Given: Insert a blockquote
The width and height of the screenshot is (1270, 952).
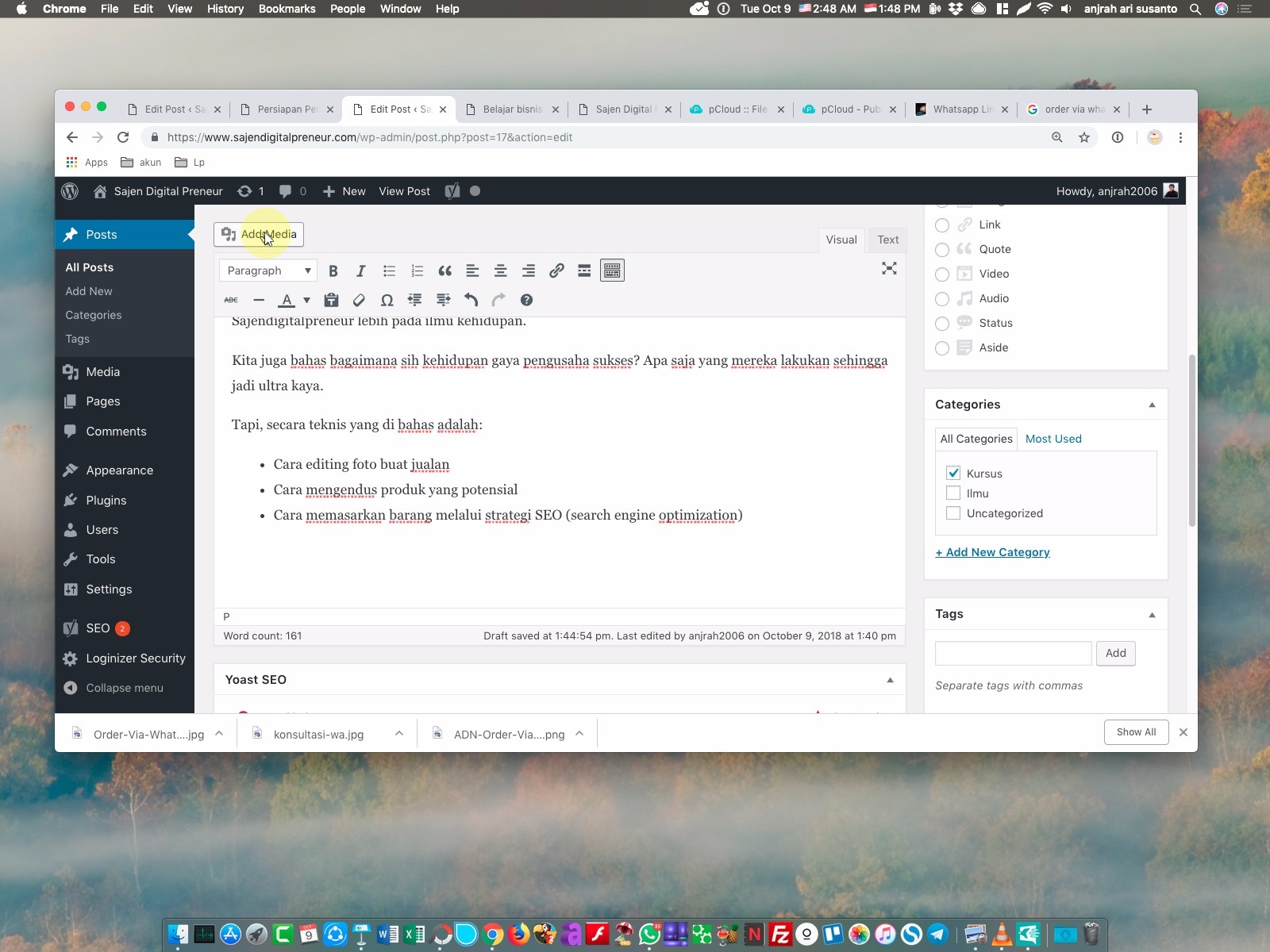Looking at the screenshot, I should coord(444,271).
